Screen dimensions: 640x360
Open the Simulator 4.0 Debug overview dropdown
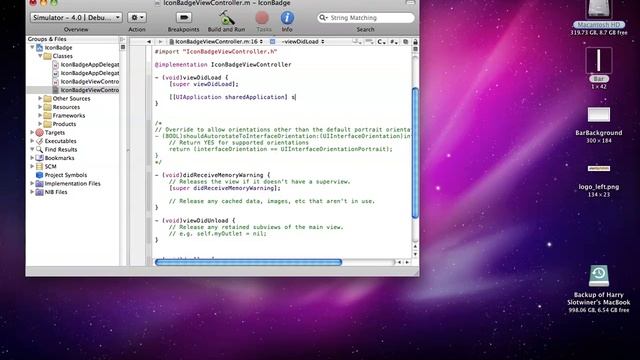76,18
